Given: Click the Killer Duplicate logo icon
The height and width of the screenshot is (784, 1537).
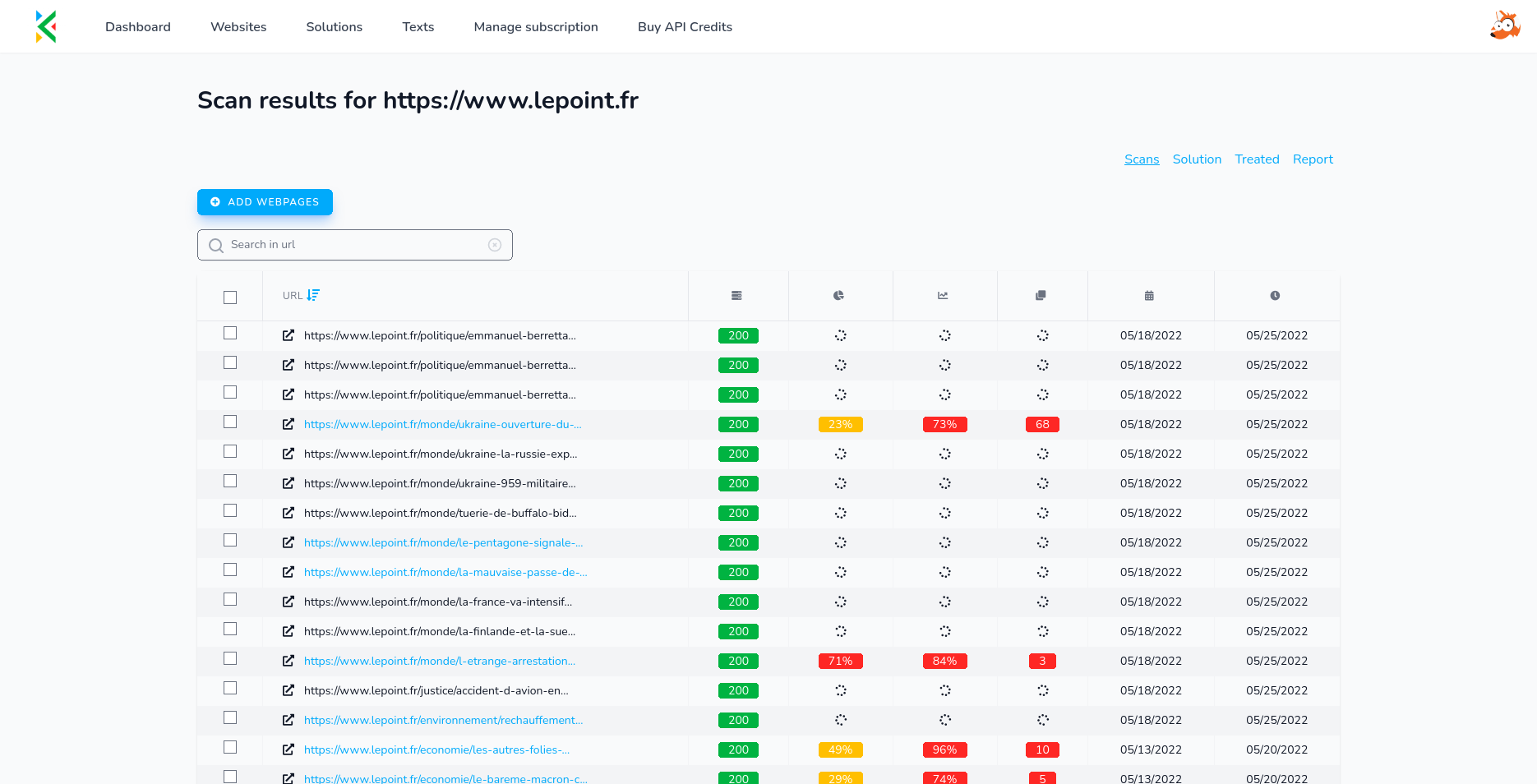Looking at the screenshot, I should tap(46, 26).
